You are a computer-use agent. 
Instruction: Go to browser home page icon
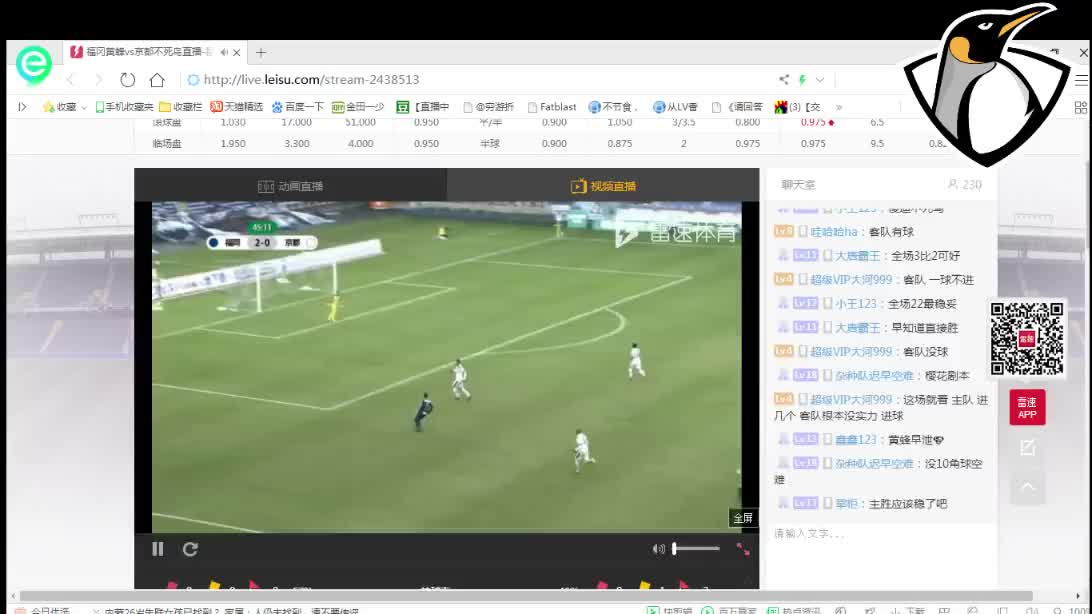click(157, 80)
